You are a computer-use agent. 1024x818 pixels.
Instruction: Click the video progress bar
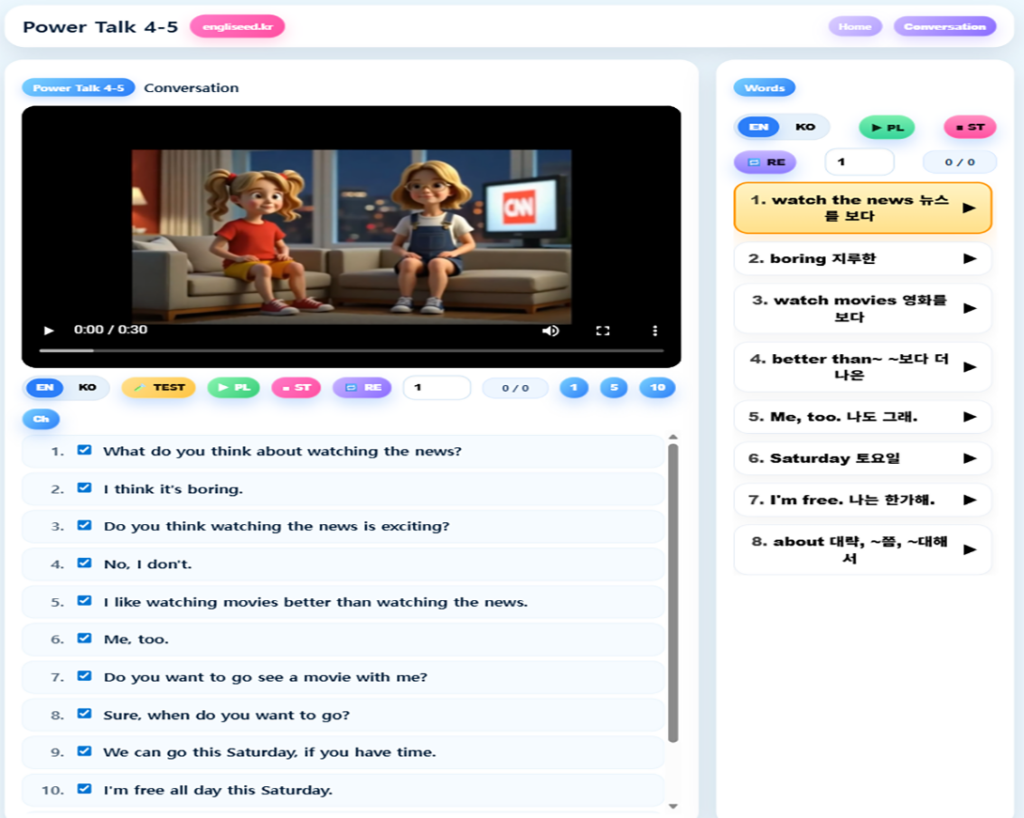350,351
